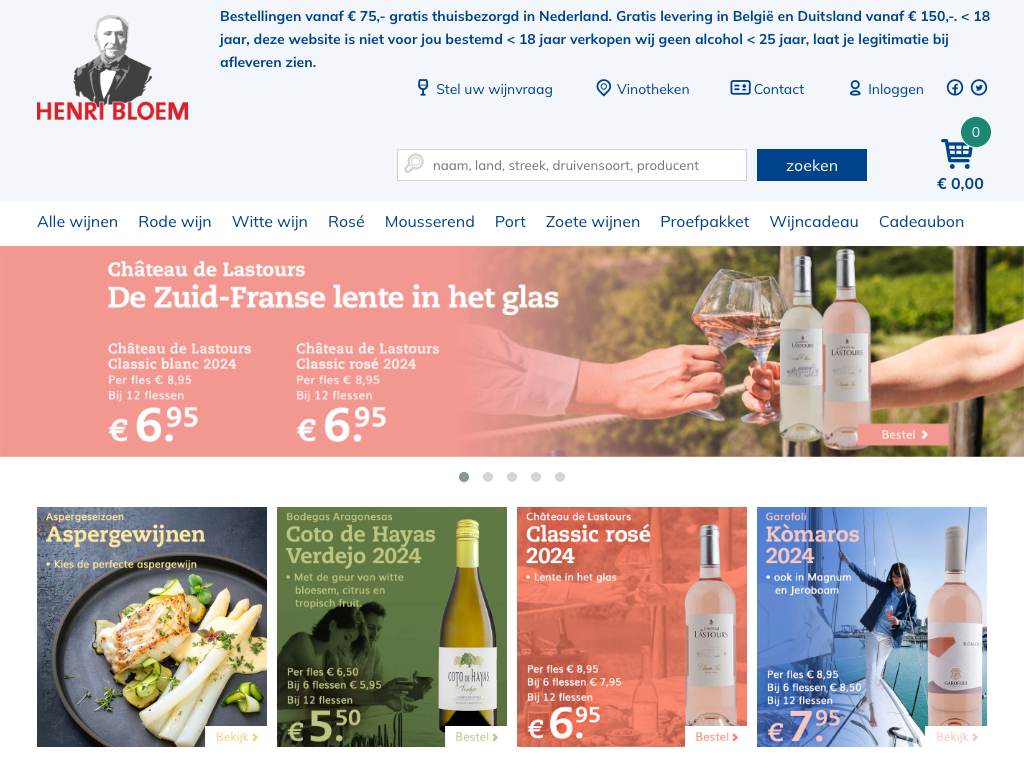Click the wine glass icon beside Stel uw wijnvraag
The width and height of the screenshot is (1024, 768).
point(423,88)
